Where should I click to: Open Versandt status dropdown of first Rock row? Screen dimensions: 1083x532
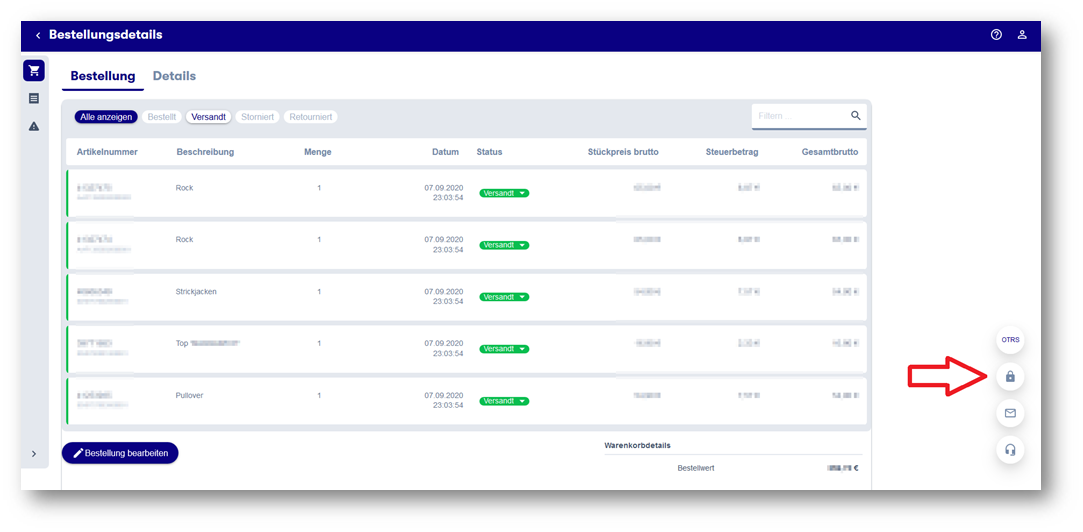(x=504, y=193)
